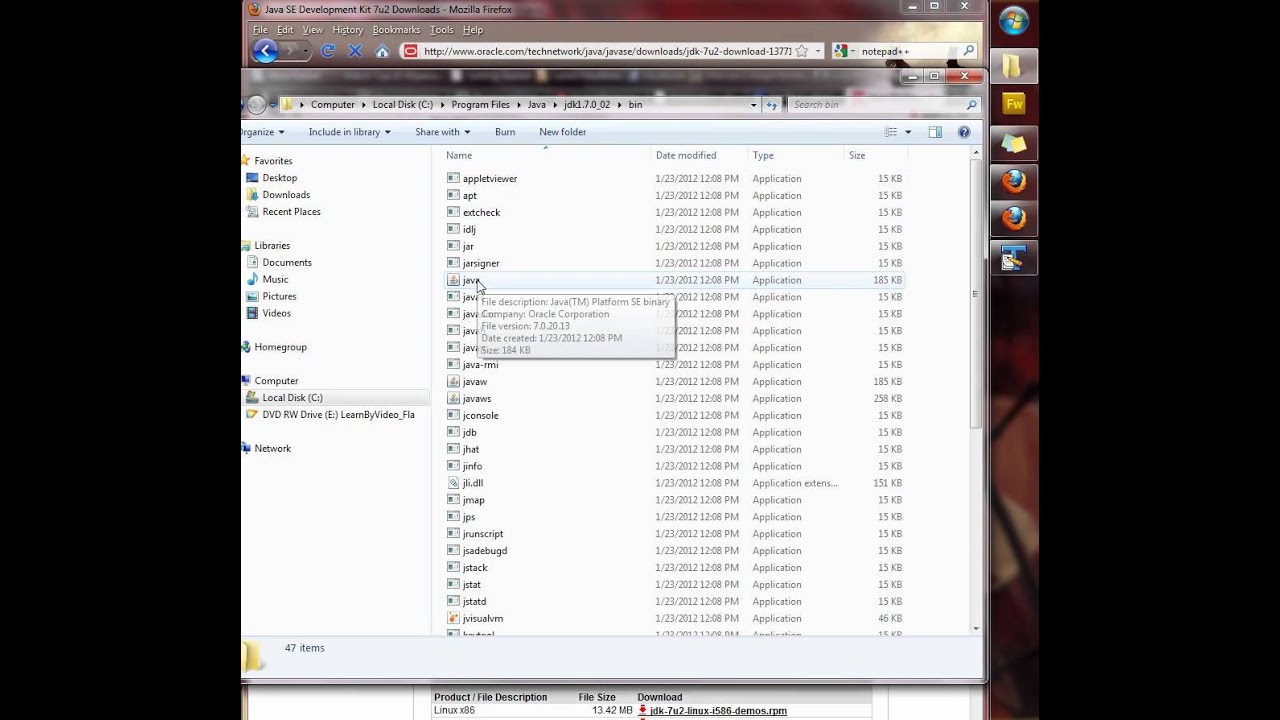Viewport: 1280px width, 720px height.
Task: Open the Share with dropdown
Action: point(443,132)
